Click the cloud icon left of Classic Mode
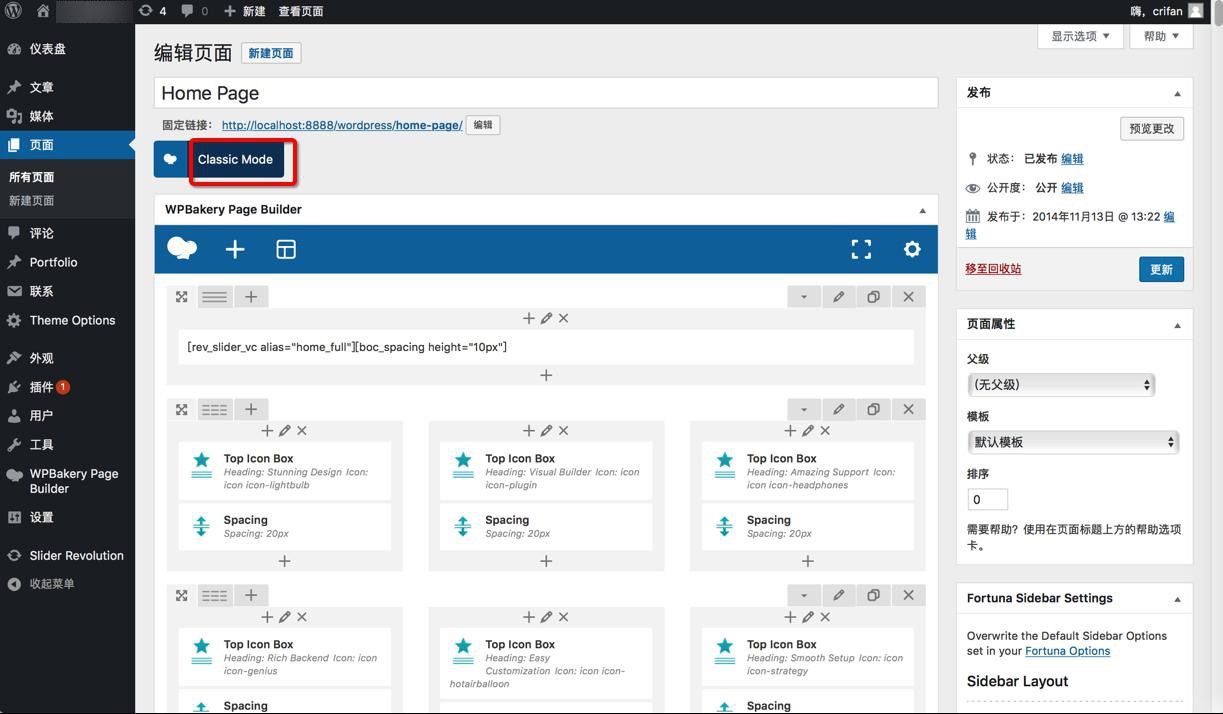The height and width of the screenshot is (714, 1223). [170, 159]
